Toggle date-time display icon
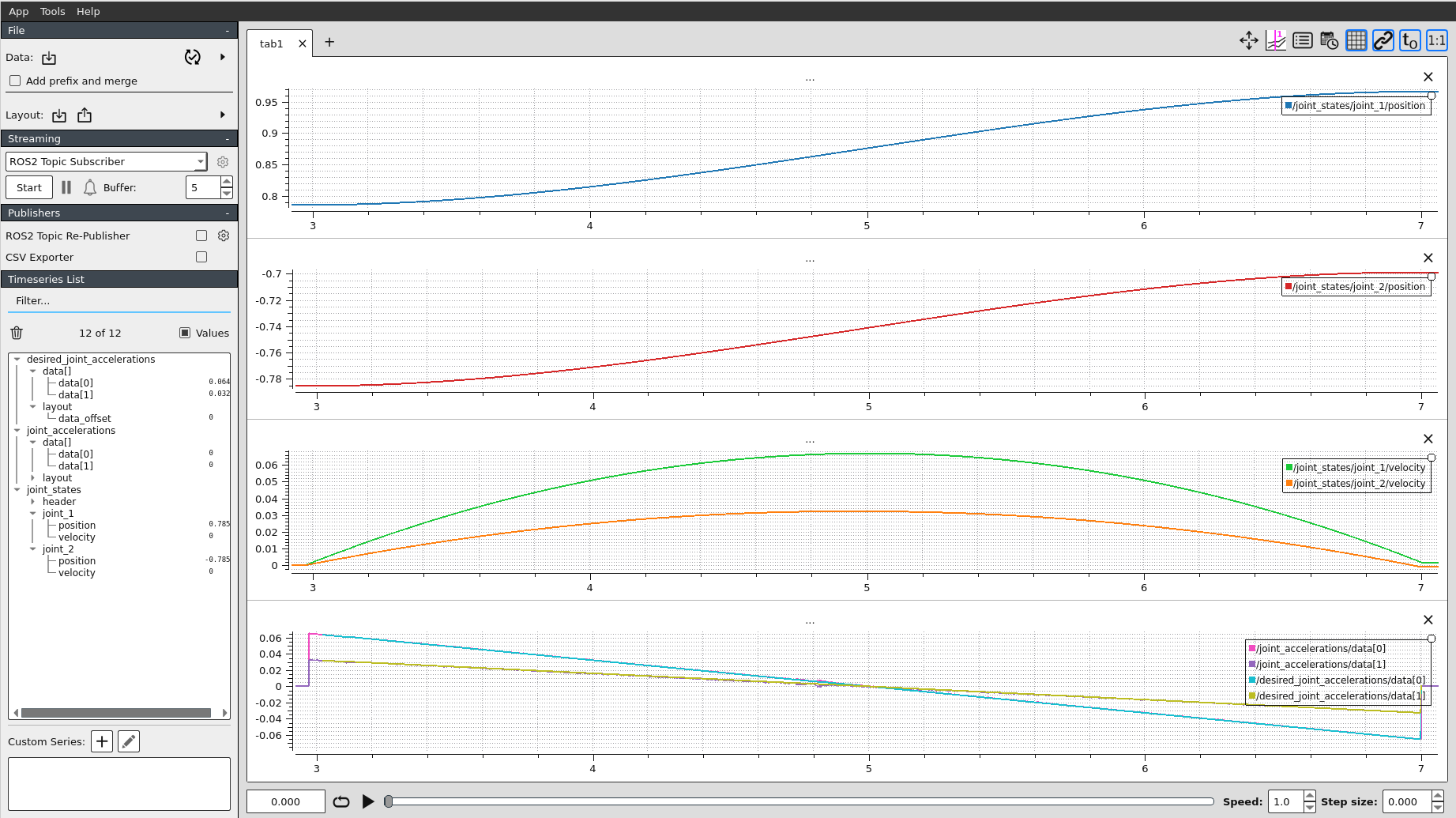1456x818 pixels. pyautogui.click(x=1330, y=40)
